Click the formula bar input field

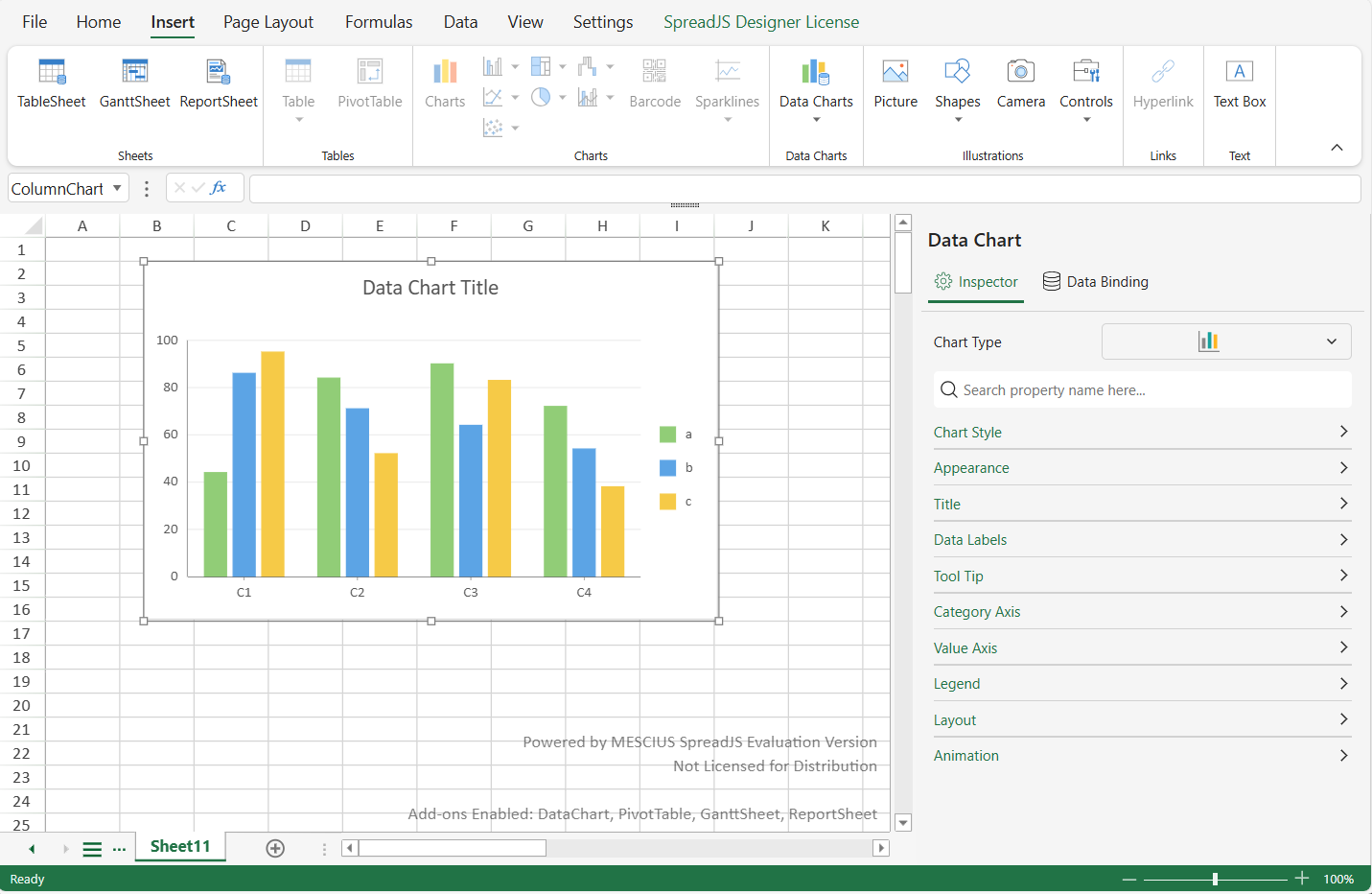click(805, 189)
